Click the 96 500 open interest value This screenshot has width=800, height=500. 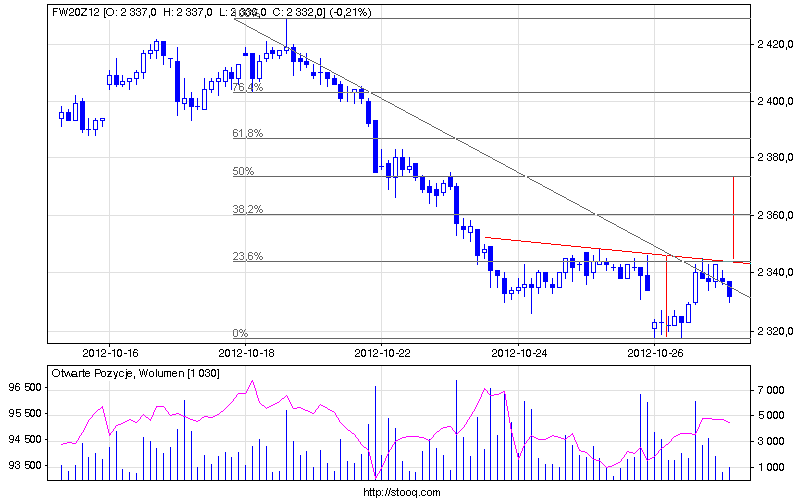(x=25, y=388)
